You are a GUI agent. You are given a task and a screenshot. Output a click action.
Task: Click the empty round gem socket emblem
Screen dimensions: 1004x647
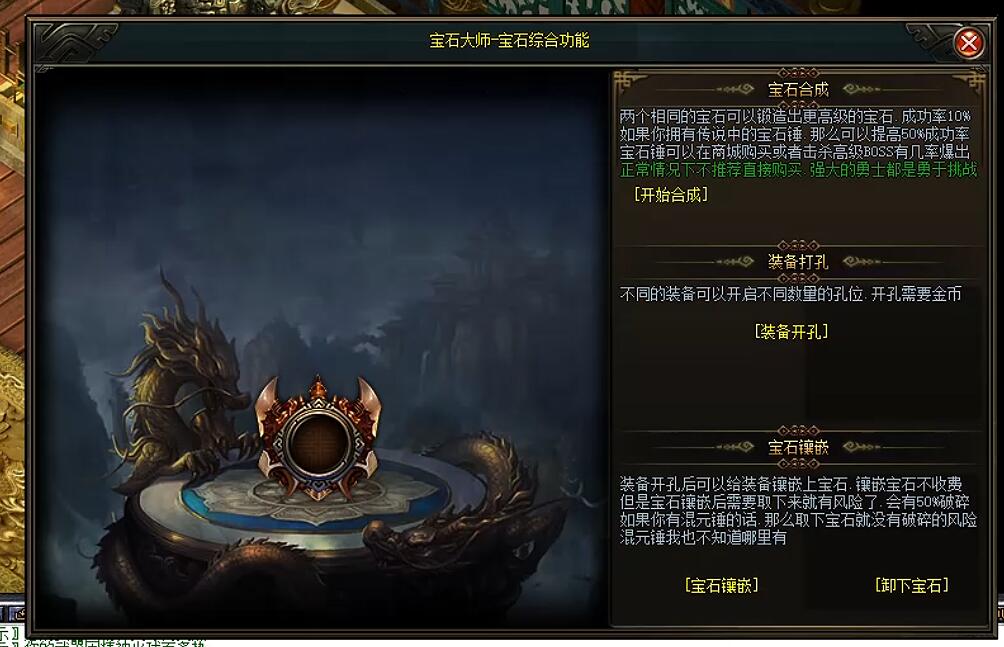pyautogui.click(x=318, y=439)
